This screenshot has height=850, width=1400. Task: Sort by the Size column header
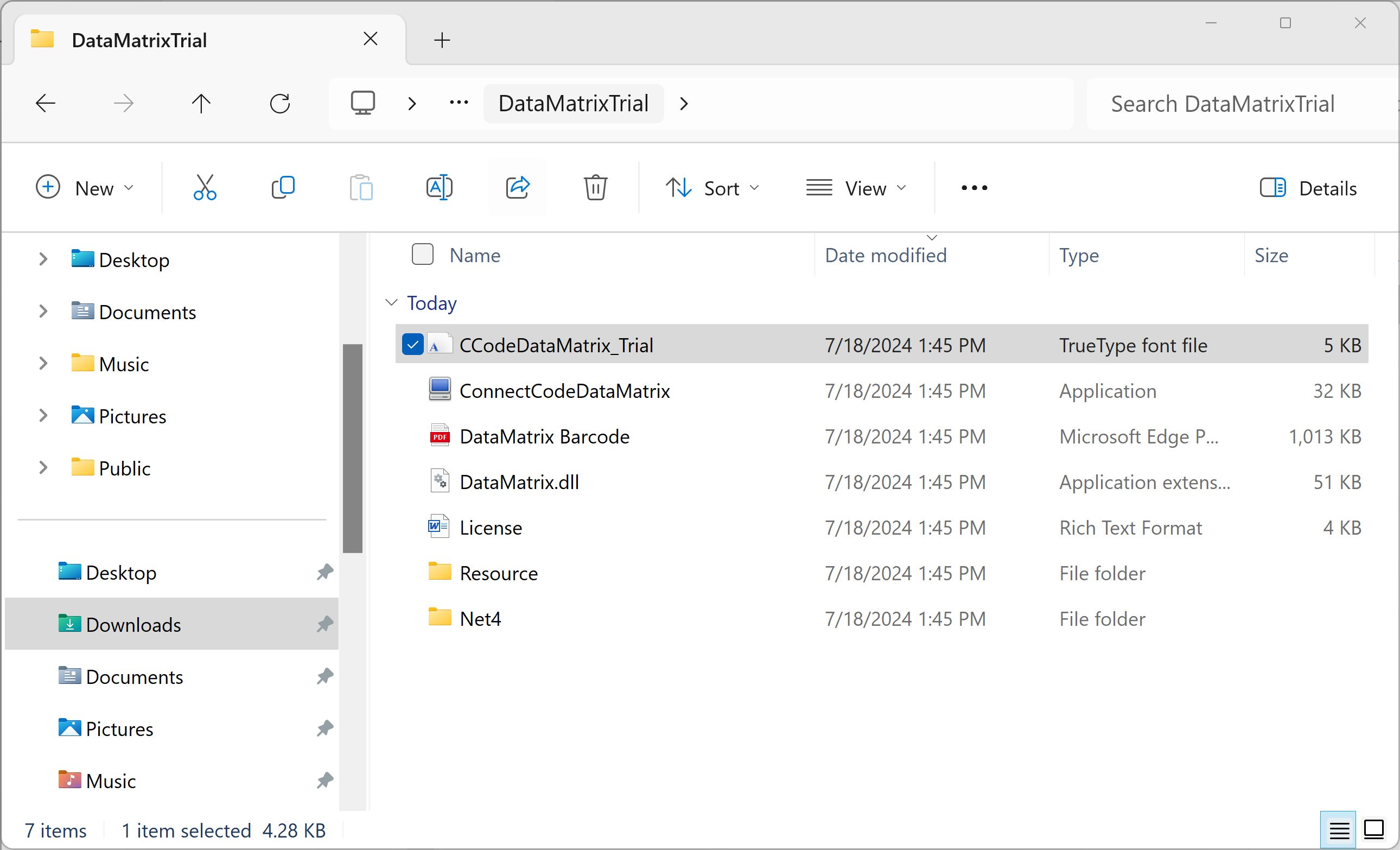[1271, 255]
